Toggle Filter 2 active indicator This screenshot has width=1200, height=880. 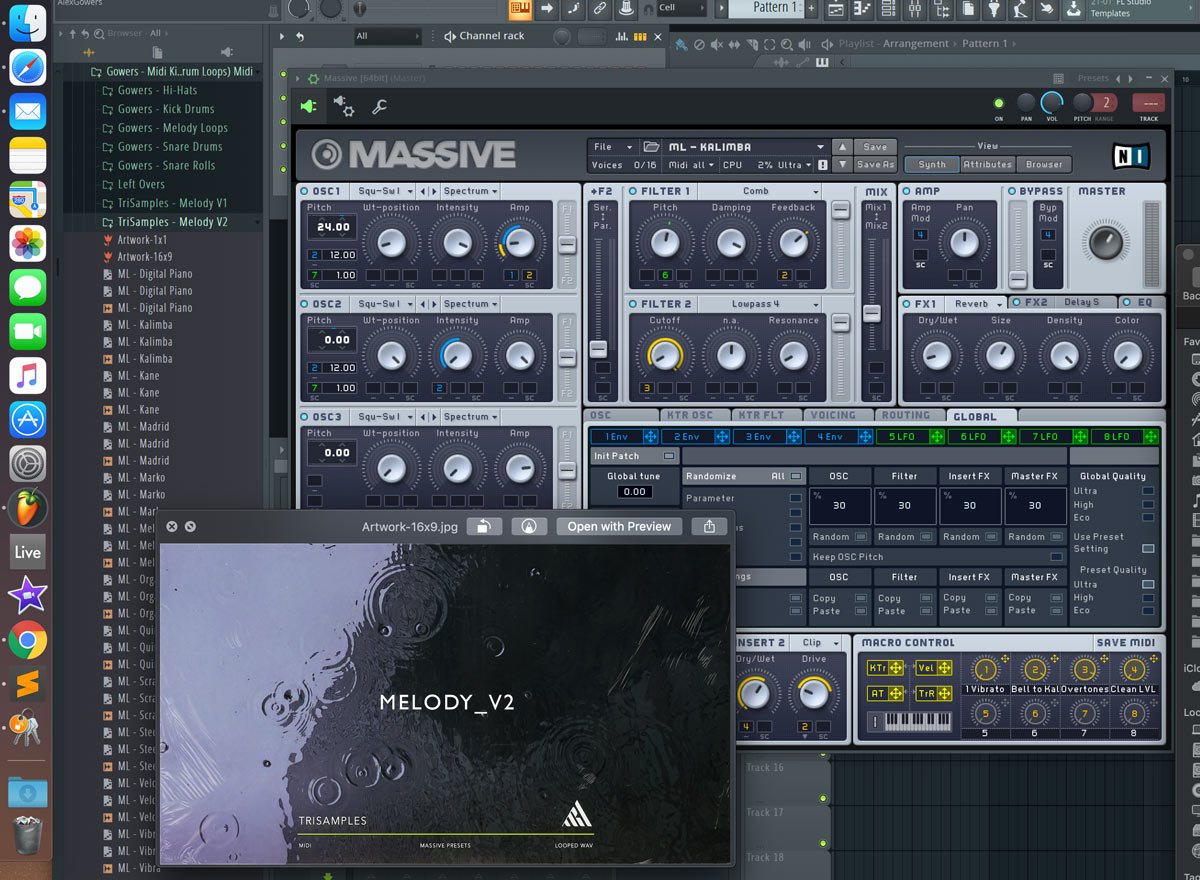pos(633,304)
